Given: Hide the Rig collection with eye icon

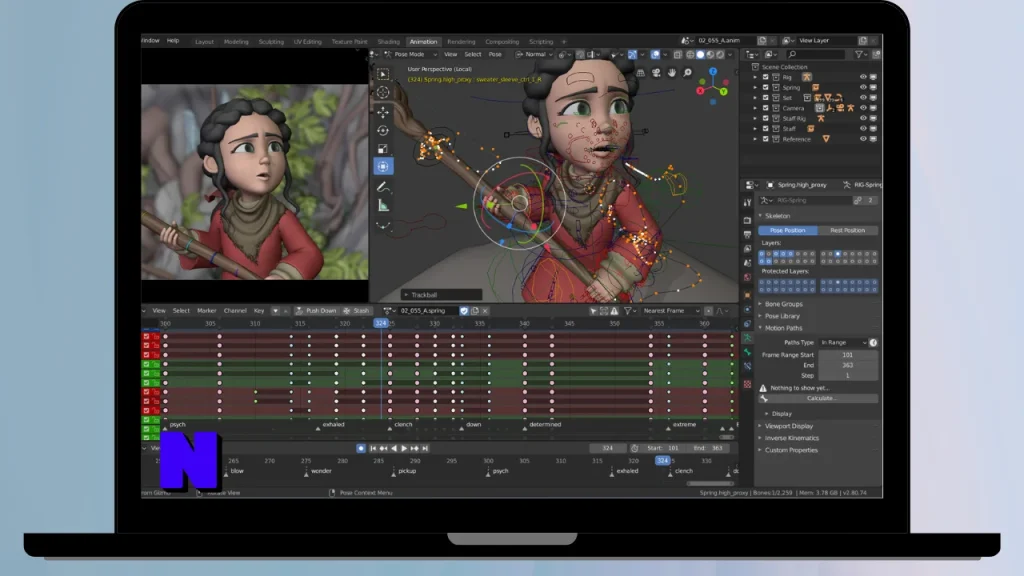Looking at the screenshot, I should pos(863,77).
